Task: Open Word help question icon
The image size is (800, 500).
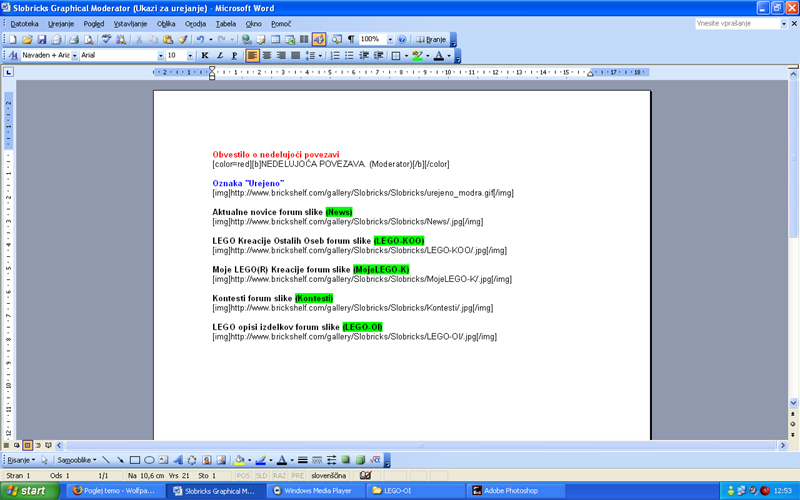Action: pos(402,39)
